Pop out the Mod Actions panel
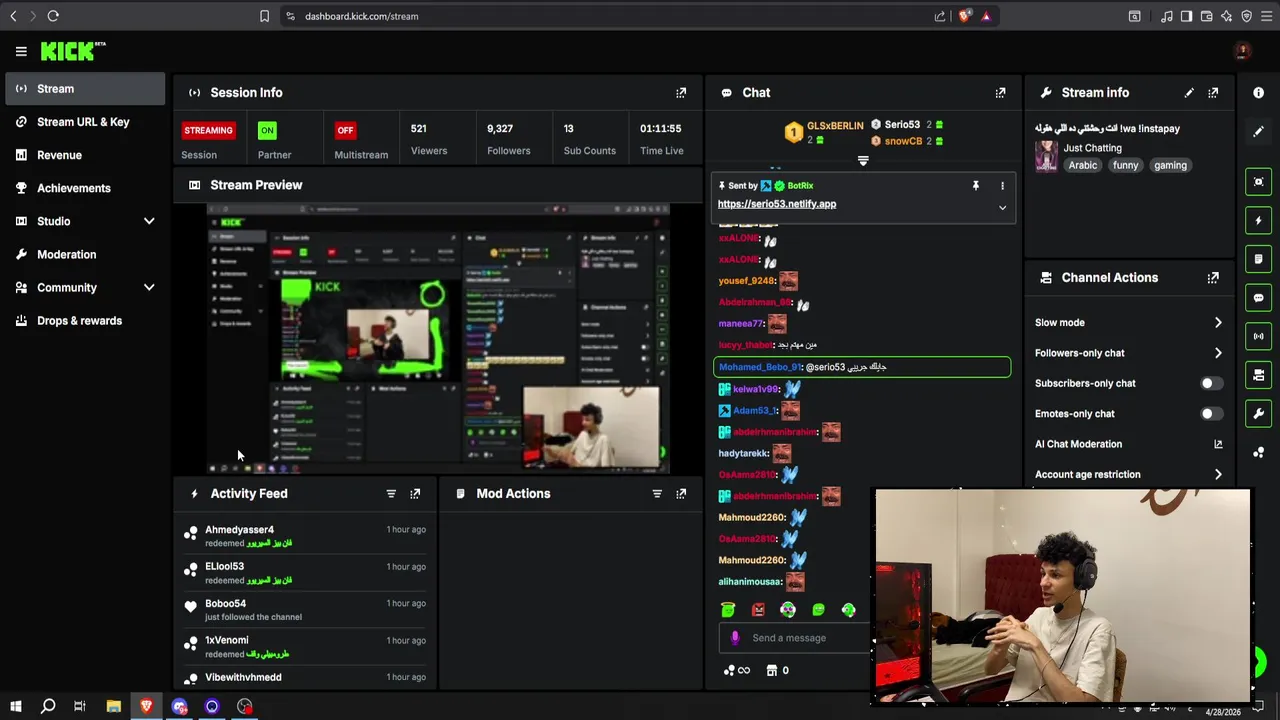The image size is (1280, 720). click(x=681, y=493)
